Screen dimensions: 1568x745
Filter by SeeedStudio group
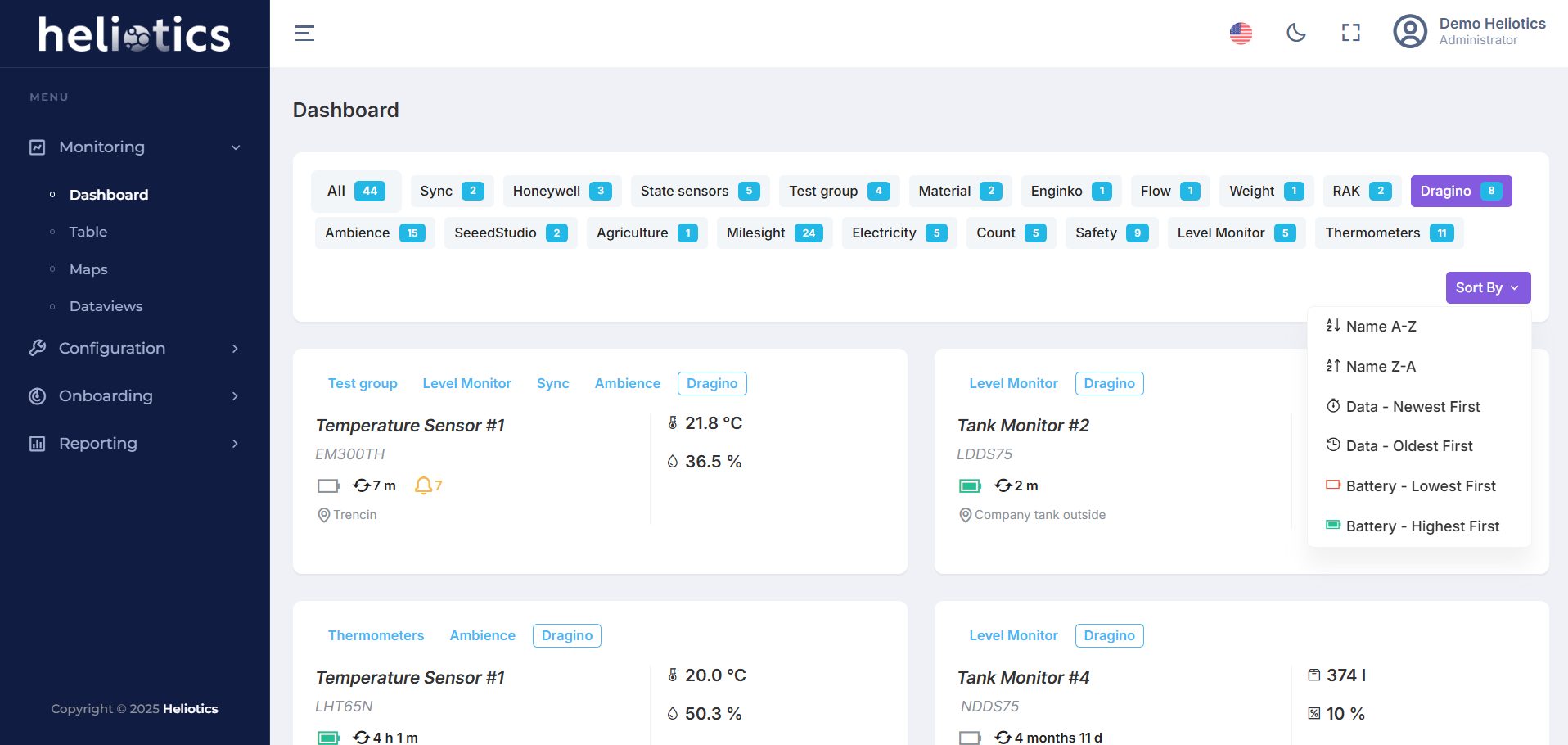[x=511, y=233]
